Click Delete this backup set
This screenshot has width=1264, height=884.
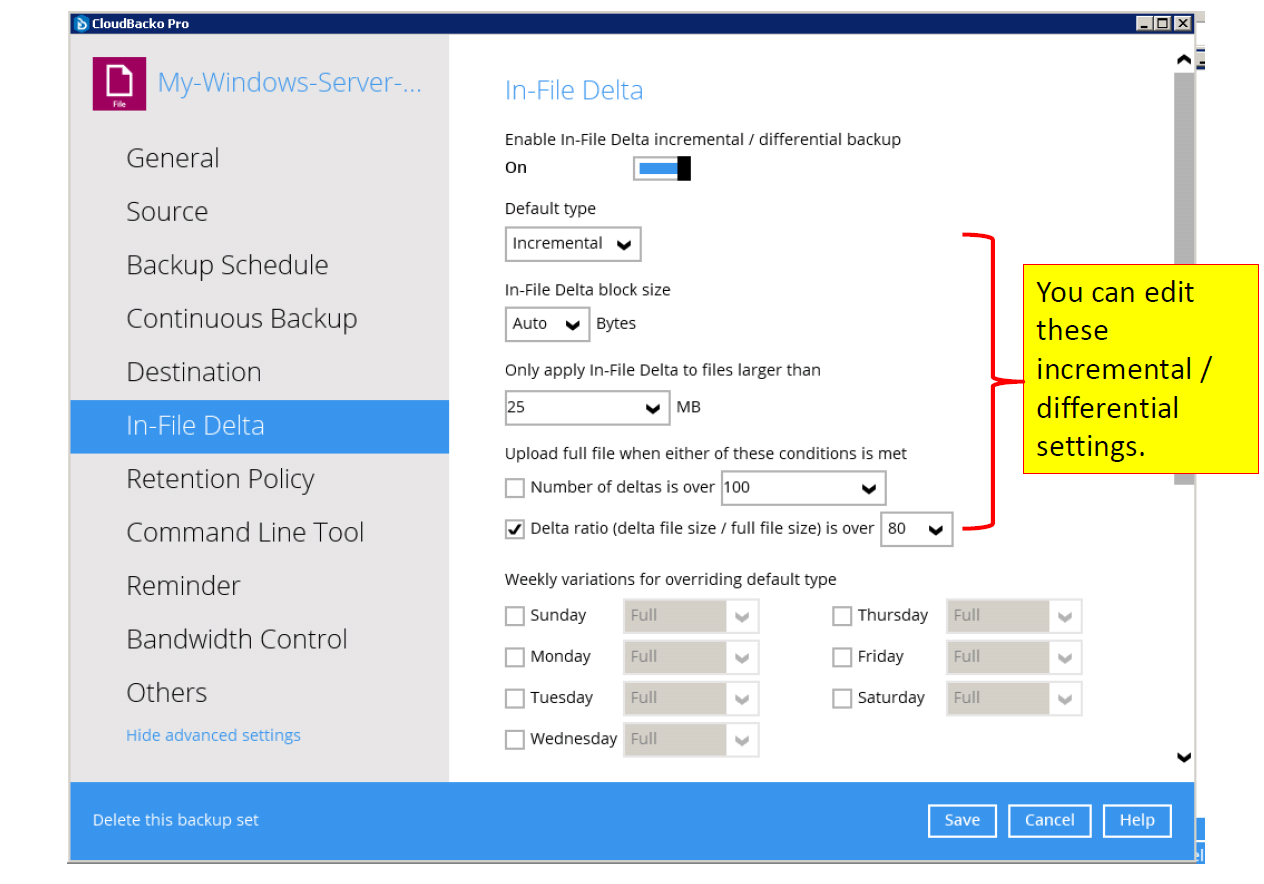[x=176, y=820]
